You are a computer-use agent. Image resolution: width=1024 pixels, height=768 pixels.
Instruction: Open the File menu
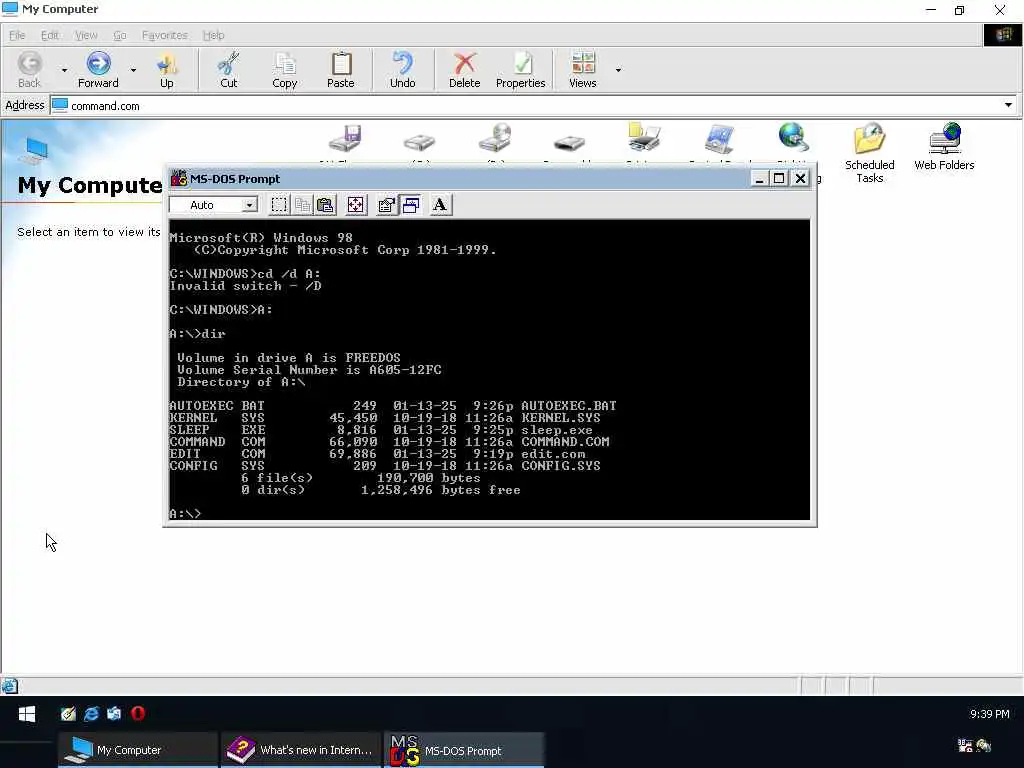(17, 35)
